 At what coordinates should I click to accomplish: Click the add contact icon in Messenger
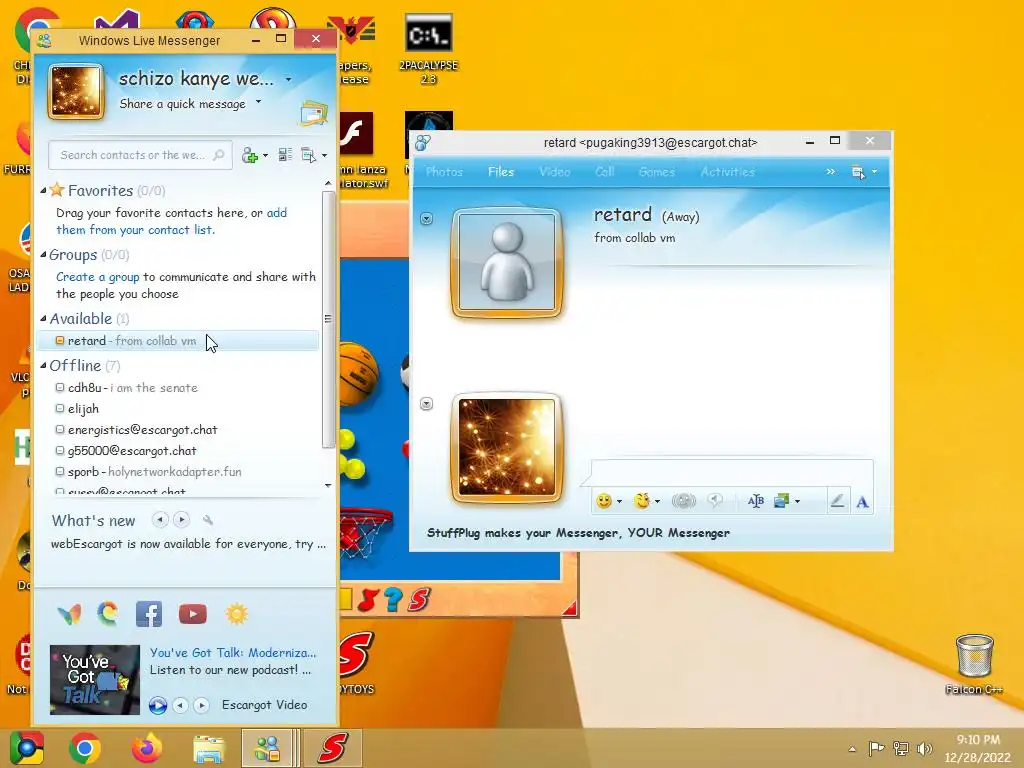click(250, 155)
